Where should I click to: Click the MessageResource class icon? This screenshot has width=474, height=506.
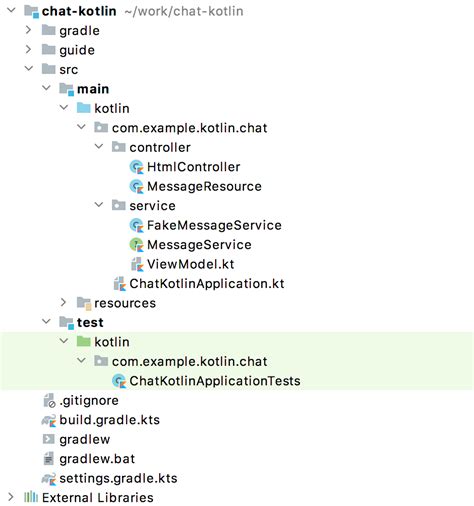(136, 186)
